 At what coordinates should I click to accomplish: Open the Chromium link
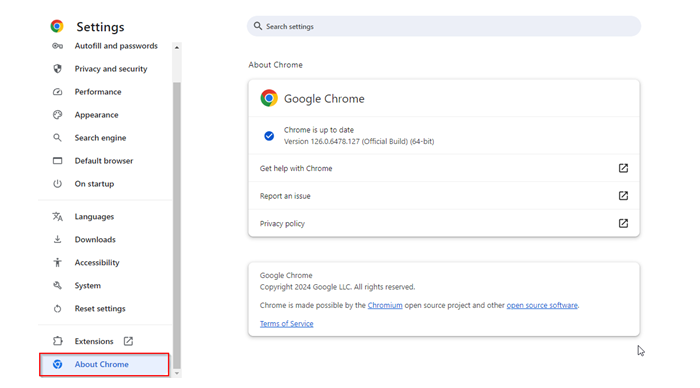(385, 305)
